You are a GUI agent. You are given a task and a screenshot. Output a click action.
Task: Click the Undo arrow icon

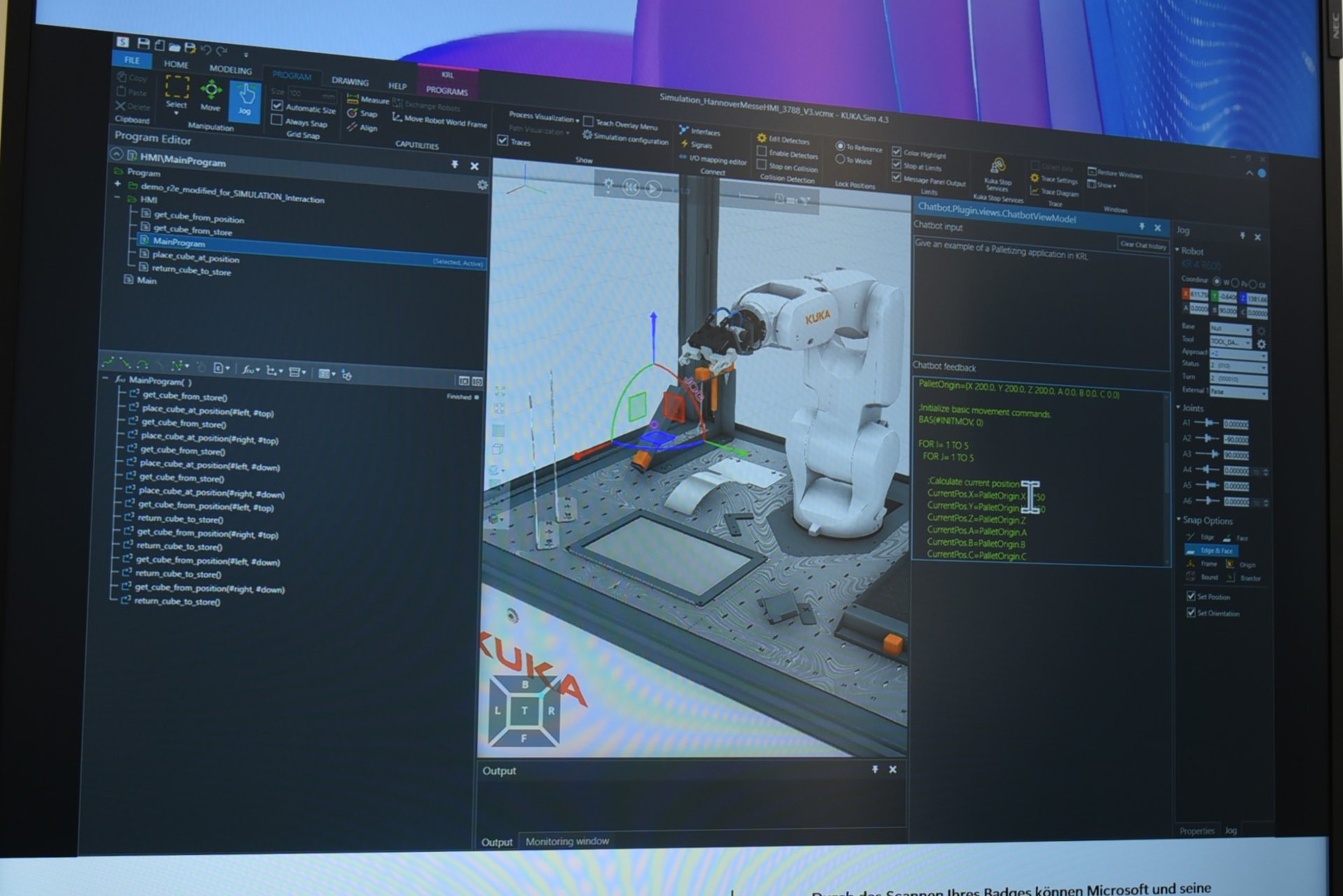tap(206, 49)
